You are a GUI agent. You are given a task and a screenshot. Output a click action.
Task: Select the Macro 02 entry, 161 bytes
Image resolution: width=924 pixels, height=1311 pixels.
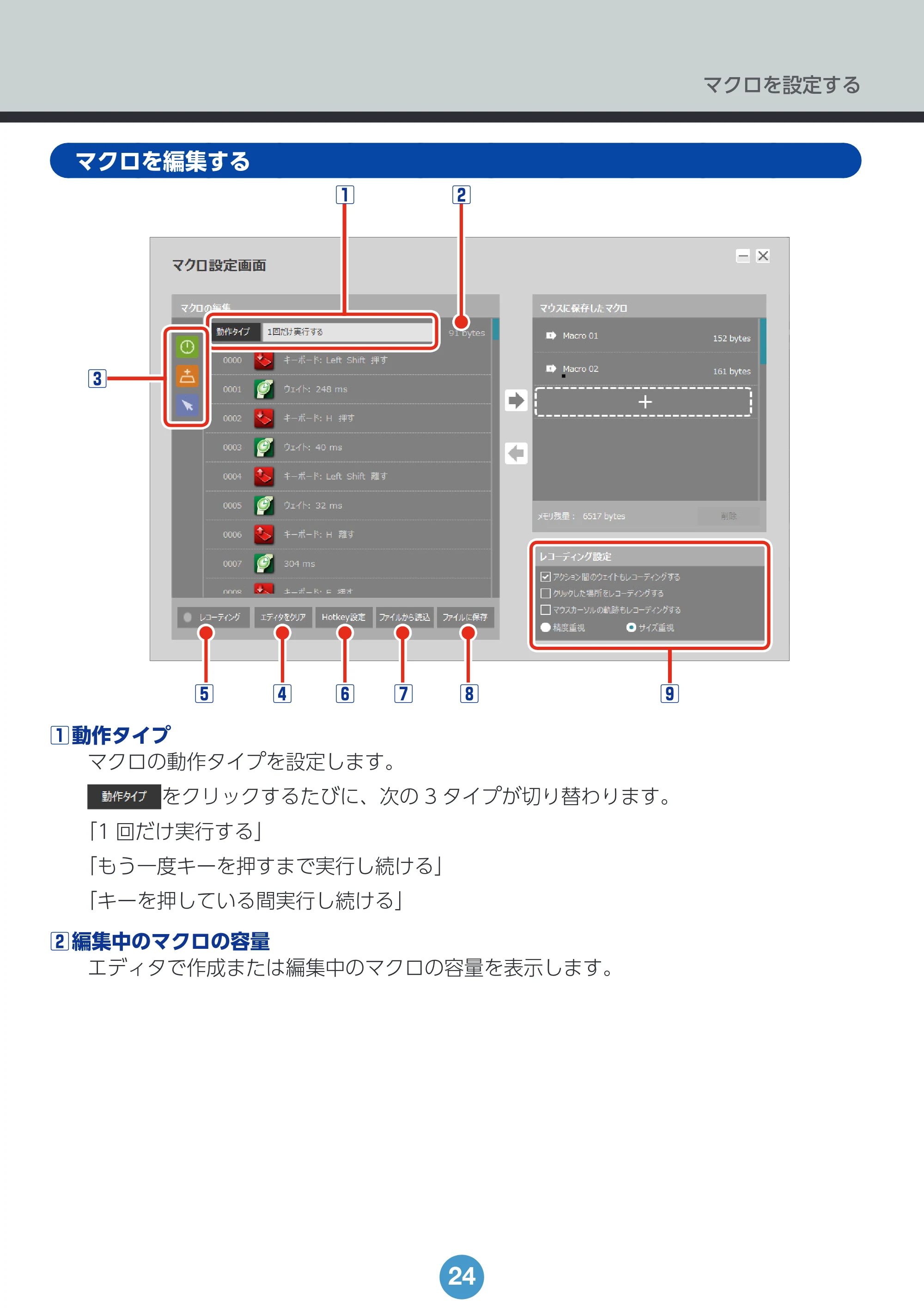pyautogui.click(x=645, y=369)
